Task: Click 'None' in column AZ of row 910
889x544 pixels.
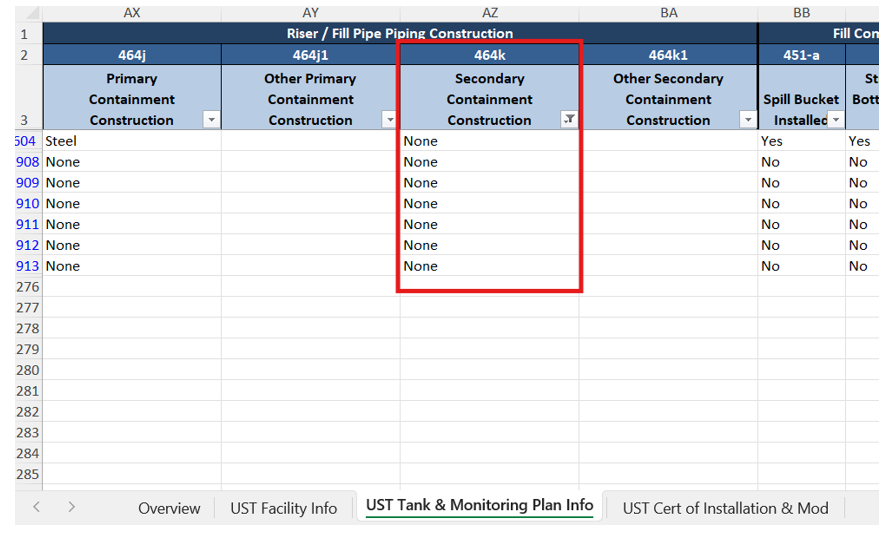Action: coord(490,203)
